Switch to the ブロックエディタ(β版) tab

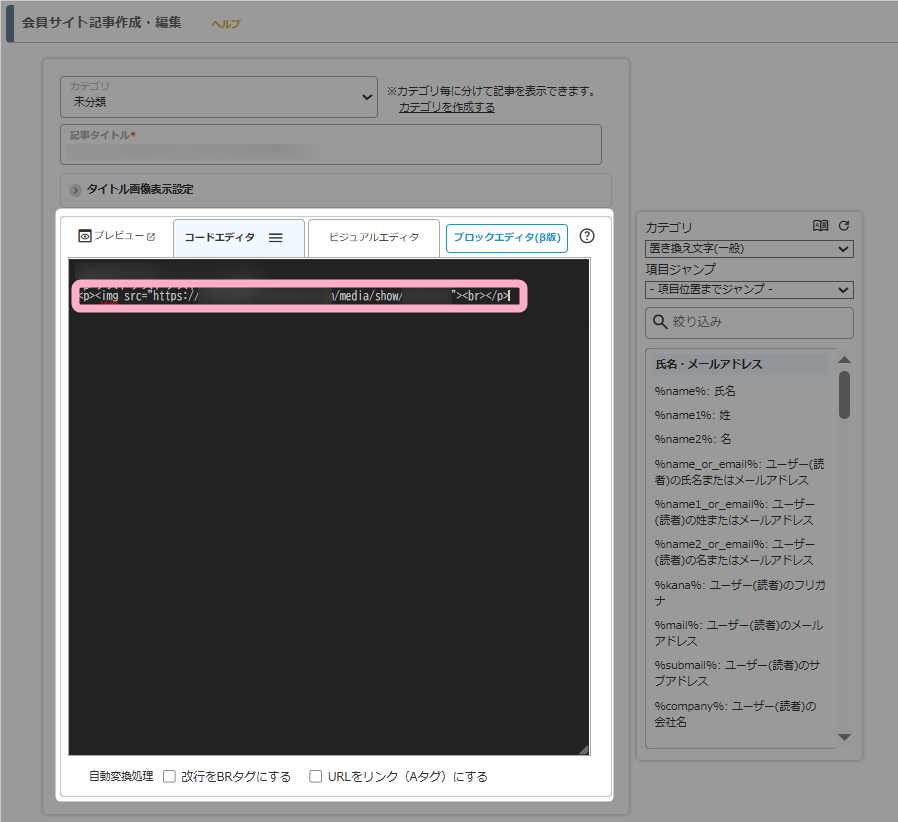point(506,238)
